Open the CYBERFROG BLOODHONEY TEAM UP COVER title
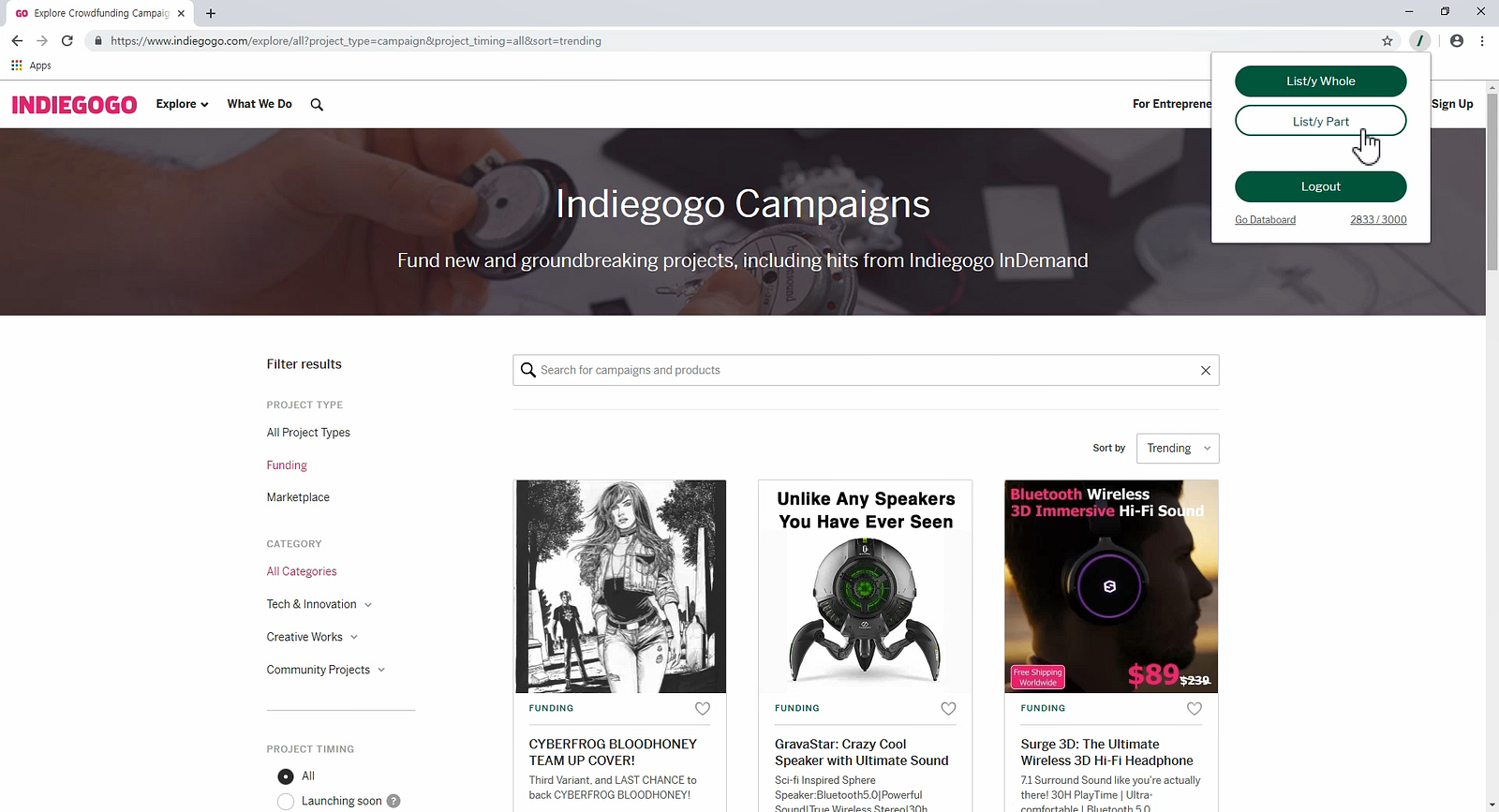The height and width of the screenshot is (812, 1499). pyautogui.click(x=613, y=752)
